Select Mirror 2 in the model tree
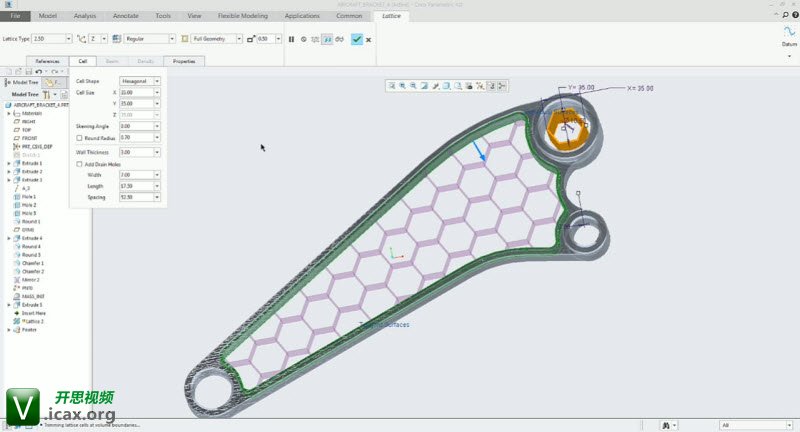The width and height of the screenshot is (800, 432). [33, 279]
